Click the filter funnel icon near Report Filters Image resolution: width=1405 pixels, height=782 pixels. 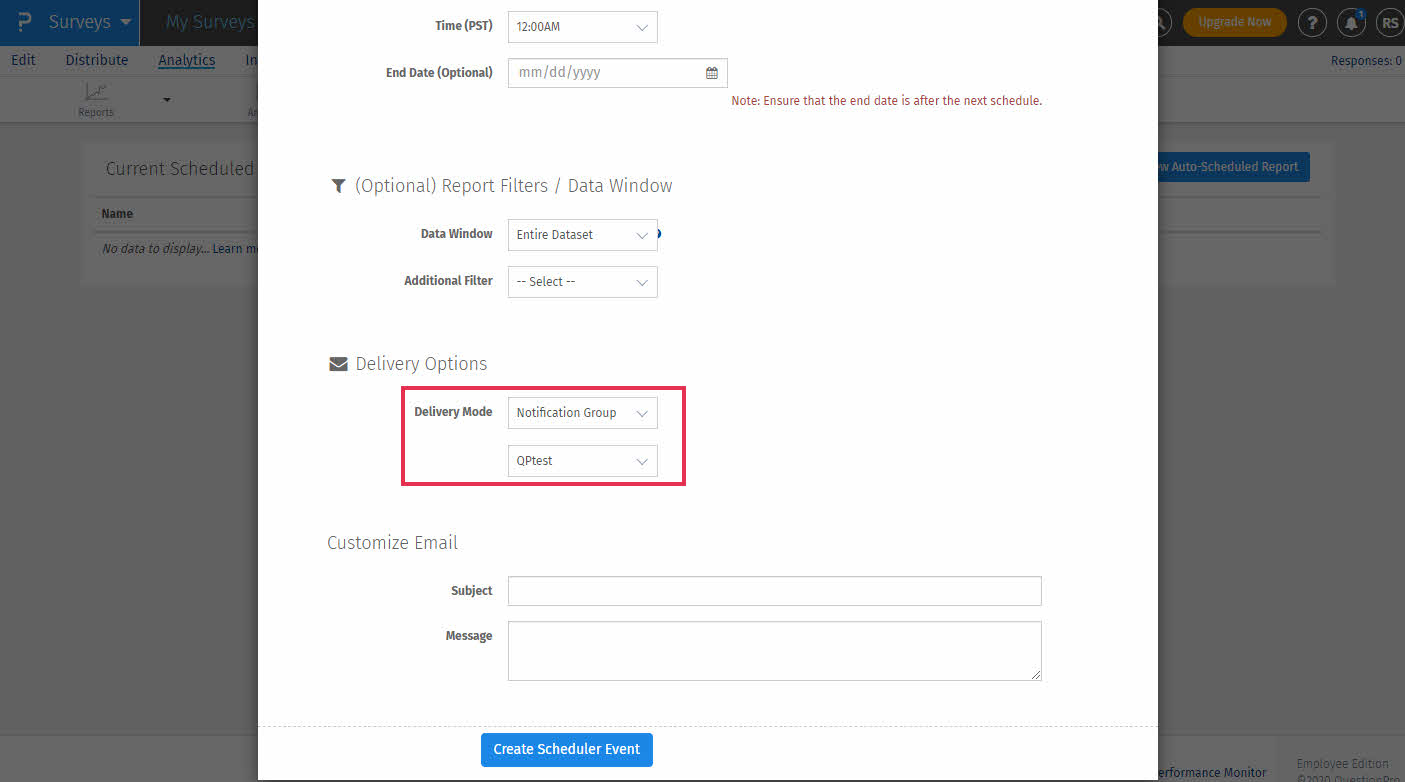(x=338, y=185)
